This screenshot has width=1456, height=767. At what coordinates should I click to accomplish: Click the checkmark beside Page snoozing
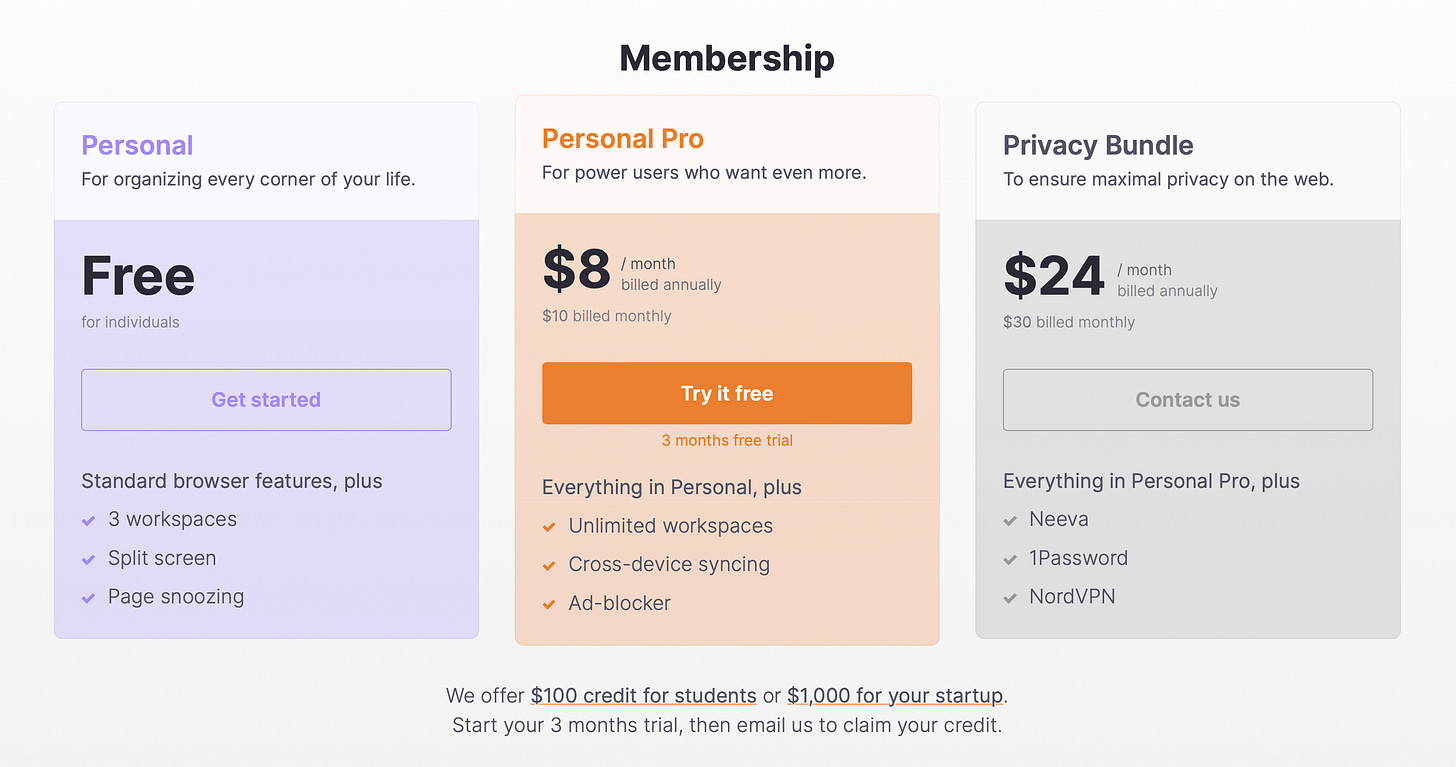[89, 598]
